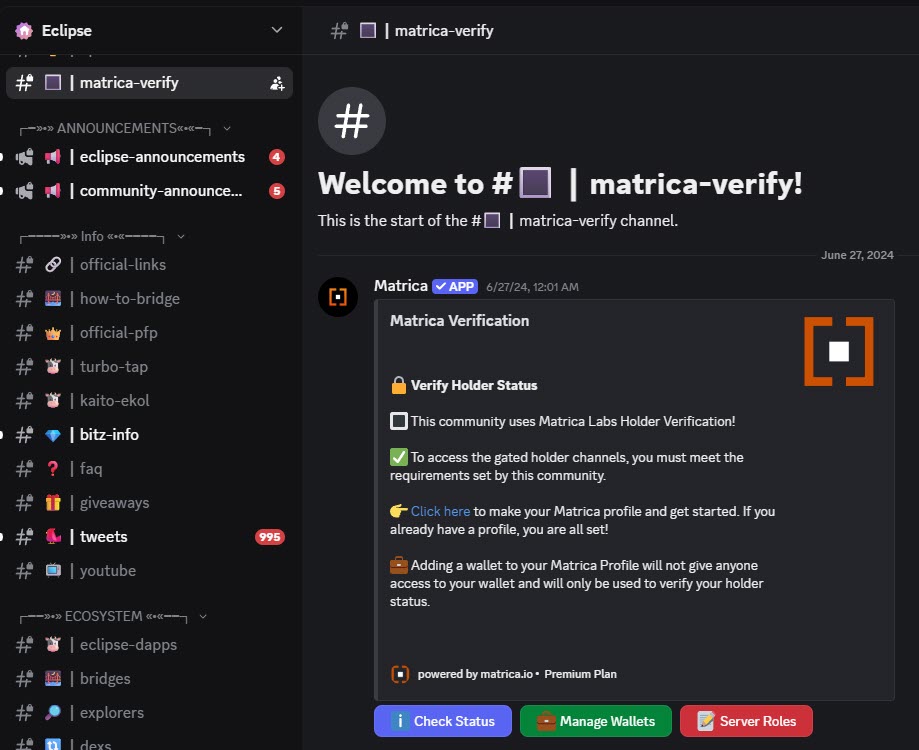This screenshot has height=750, width=919.
Task: Click the Eclipse server icon
Action: pos(24,30)
